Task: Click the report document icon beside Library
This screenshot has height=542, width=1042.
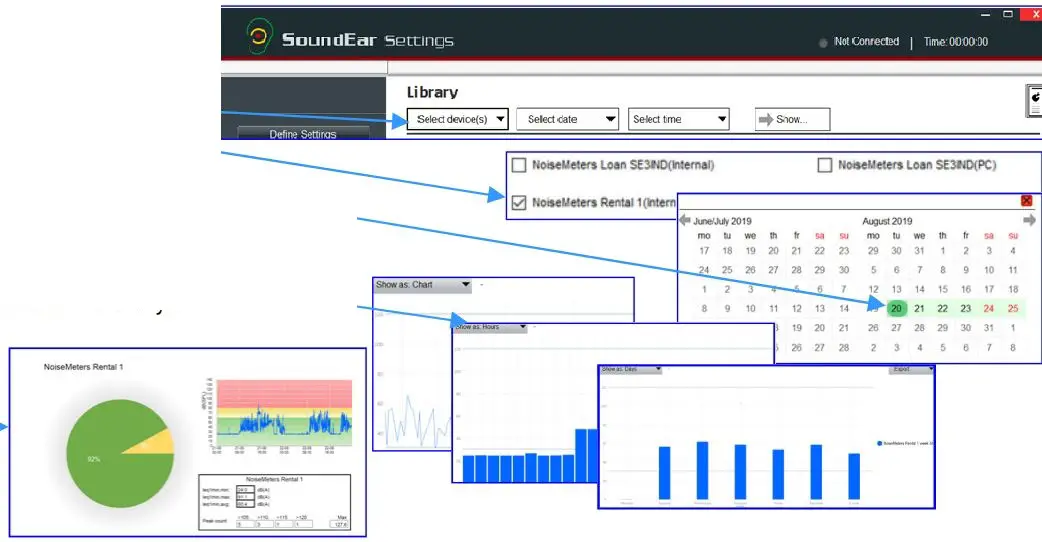Action: coord(1034,101)
